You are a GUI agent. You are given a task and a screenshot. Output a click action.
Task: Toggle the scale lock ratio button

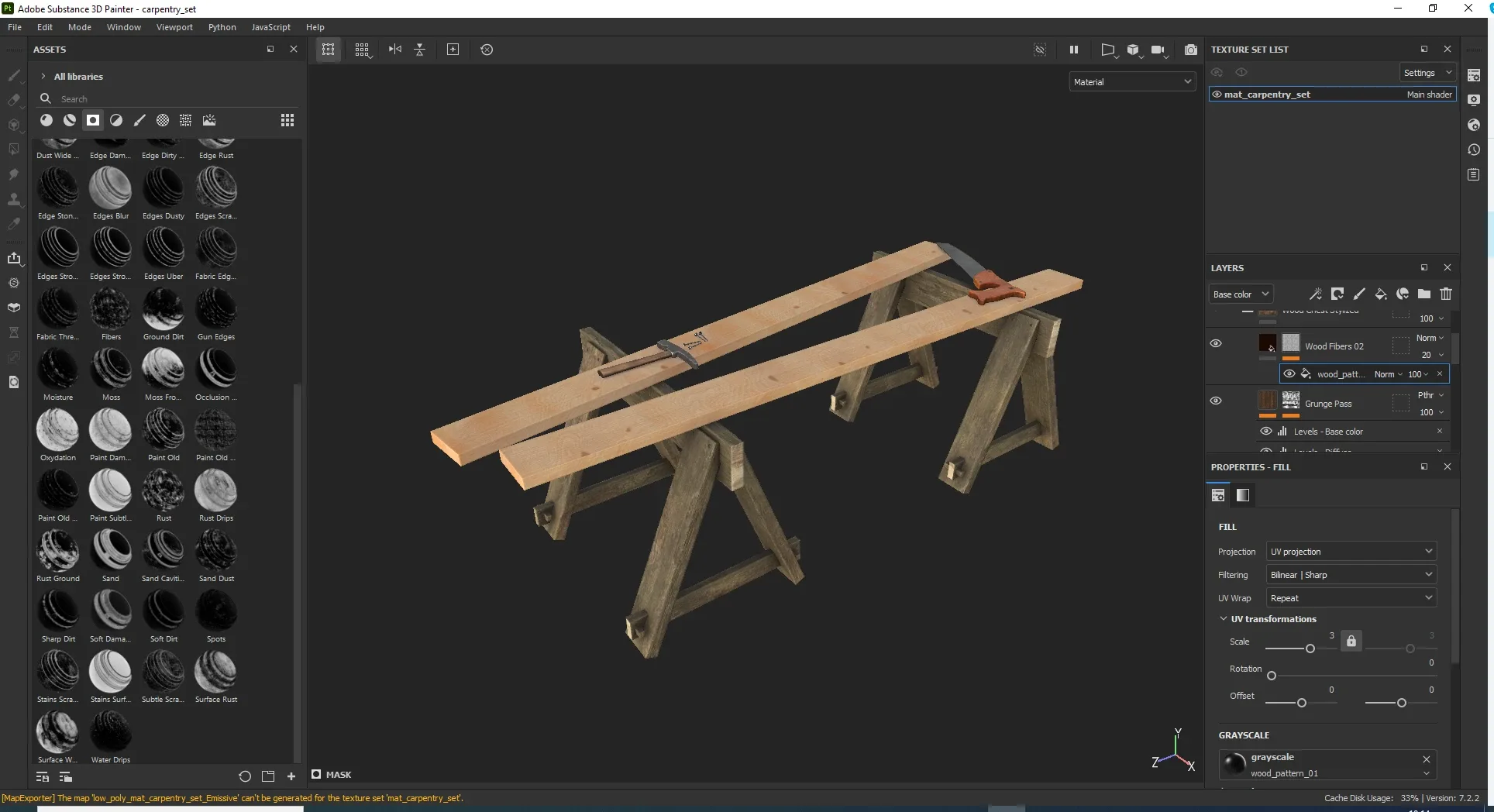[x=1351, y=641]
